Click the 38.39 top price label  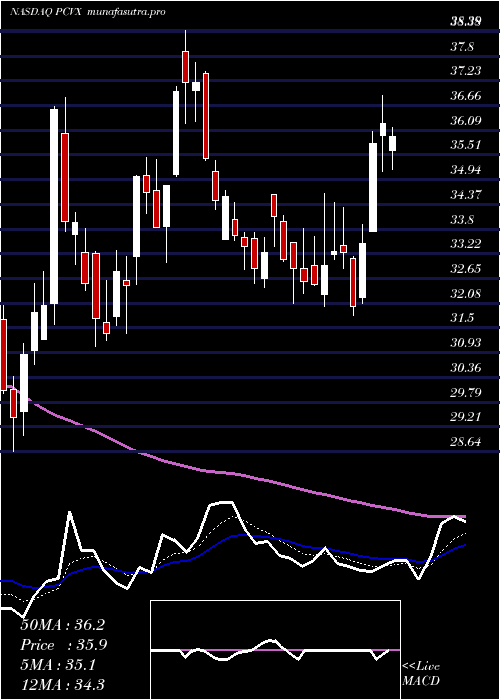coord(465,21)
